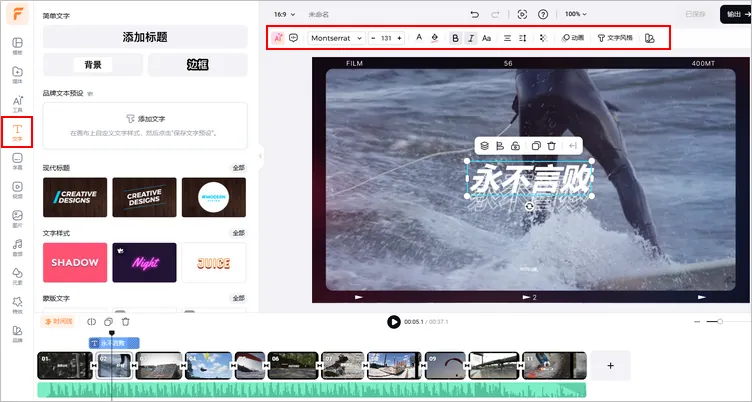Open the Templates (模板) sidebar panel
Screen dimensions: 752x402
point(17,46)
